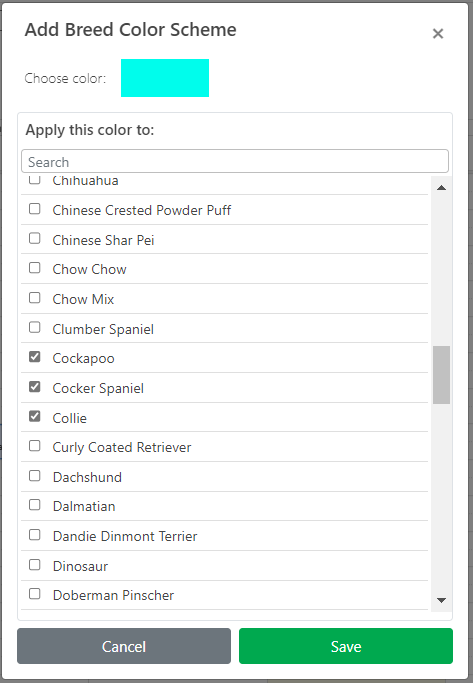This screenshot has height=683, width=473.
Task: Save the breed color scheme
Action: click(346, 646)
